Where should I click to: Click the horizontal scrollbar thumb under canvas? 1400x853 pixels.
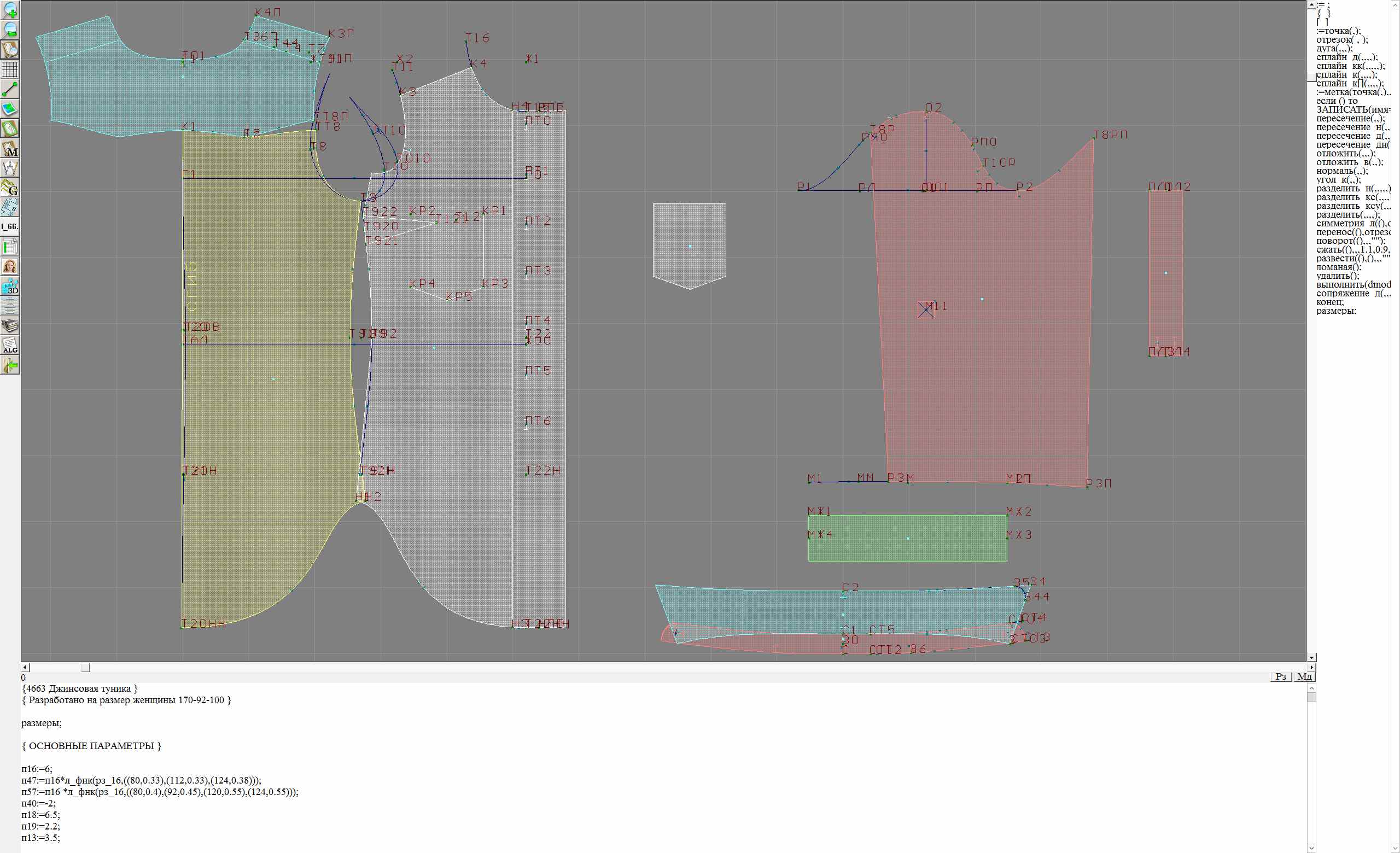pyautogui.click(x=85, y=667)
